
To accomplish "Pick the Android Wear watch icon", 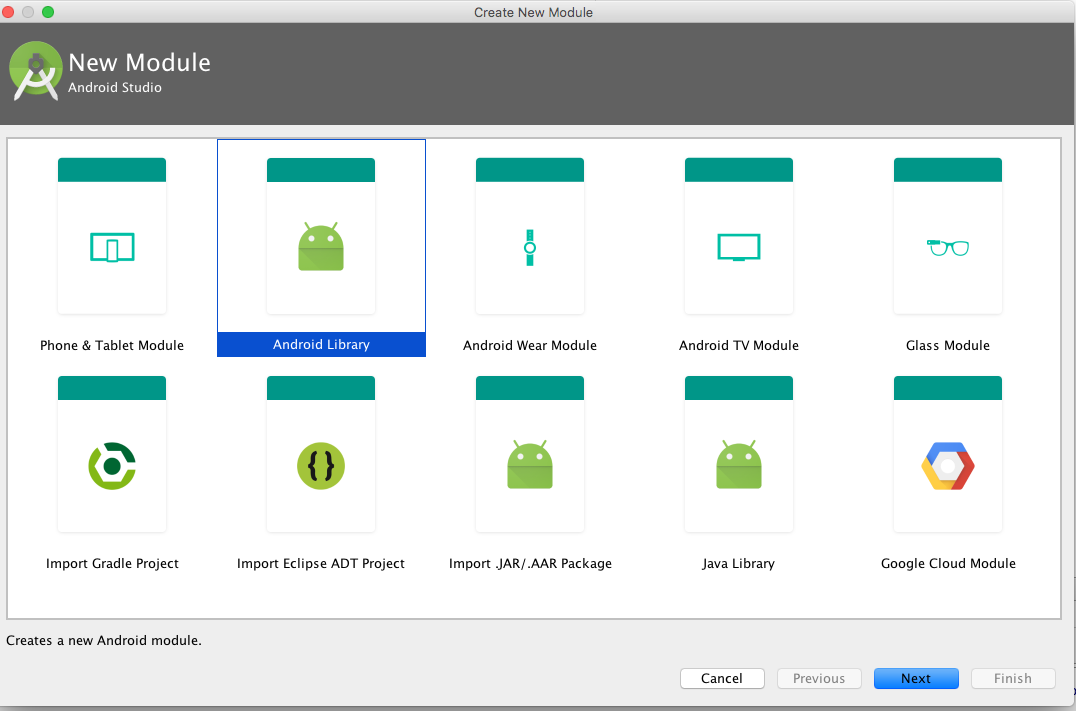I will pos(530,248).
